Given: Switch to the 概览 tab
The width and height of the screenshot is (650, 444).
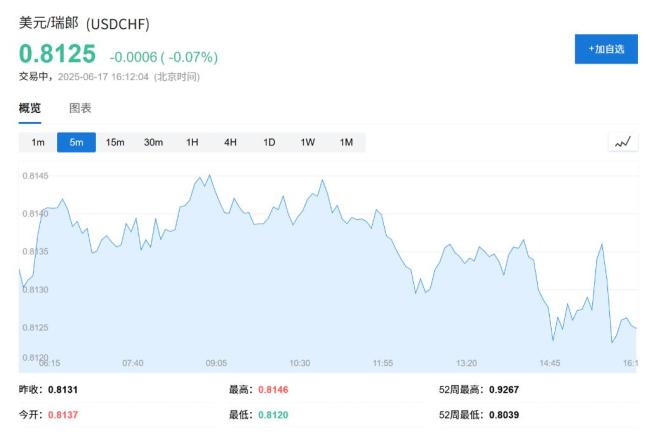Looking at the screenshot, I should (x=30, y=108).
